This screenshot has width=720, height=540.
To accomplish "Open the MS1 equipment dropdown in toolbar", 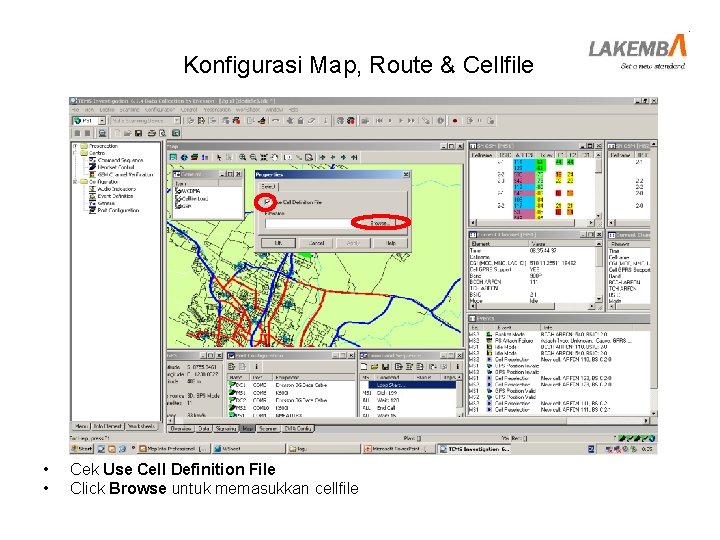I will [102, 121].
